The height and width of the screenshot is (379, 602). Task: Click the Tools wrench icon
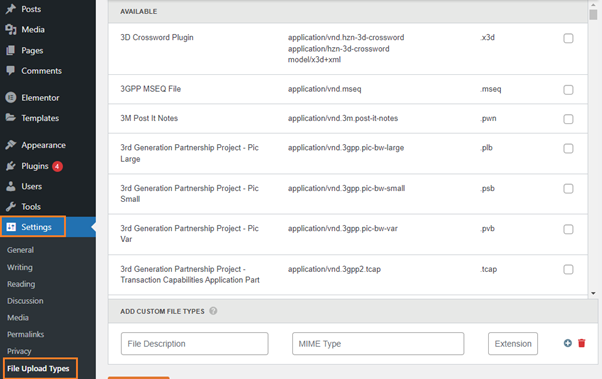(11, 207)
